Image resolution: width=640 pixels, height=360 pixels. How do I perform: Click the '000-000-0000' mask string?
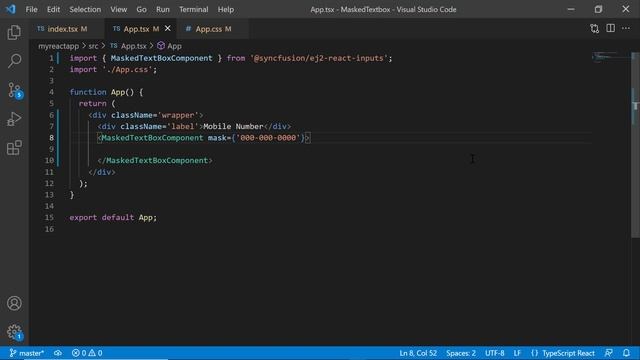coord(268,138)
